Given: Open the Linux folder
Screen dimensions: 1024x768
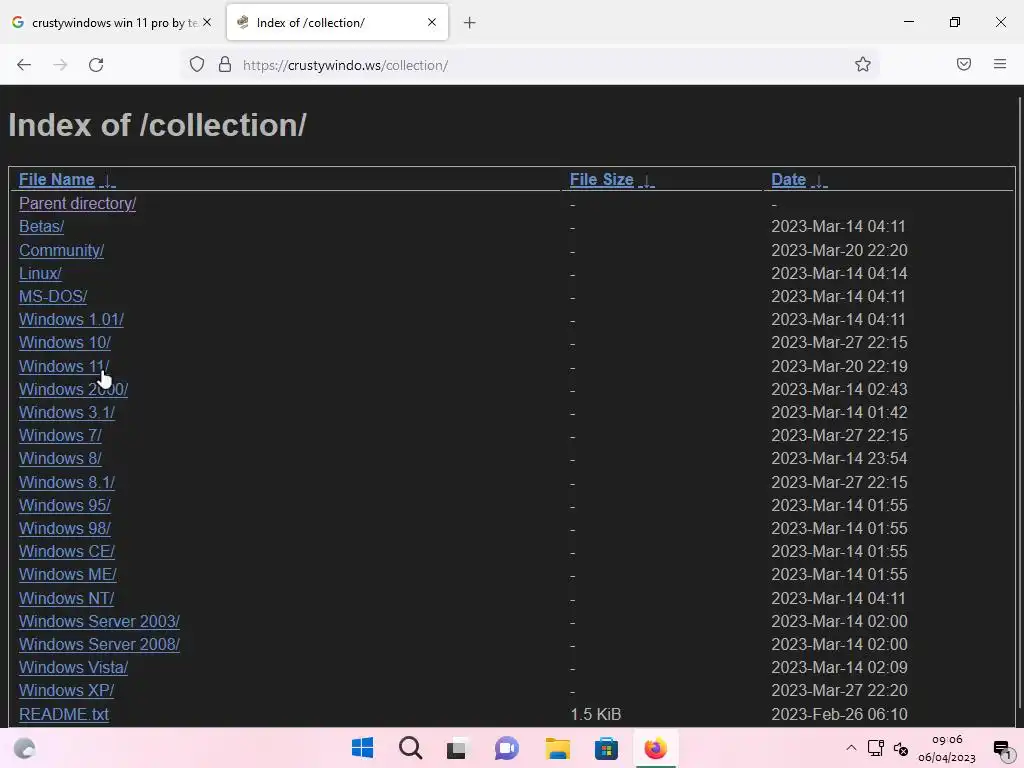Looking at the screenshot, I should point(40,273).
